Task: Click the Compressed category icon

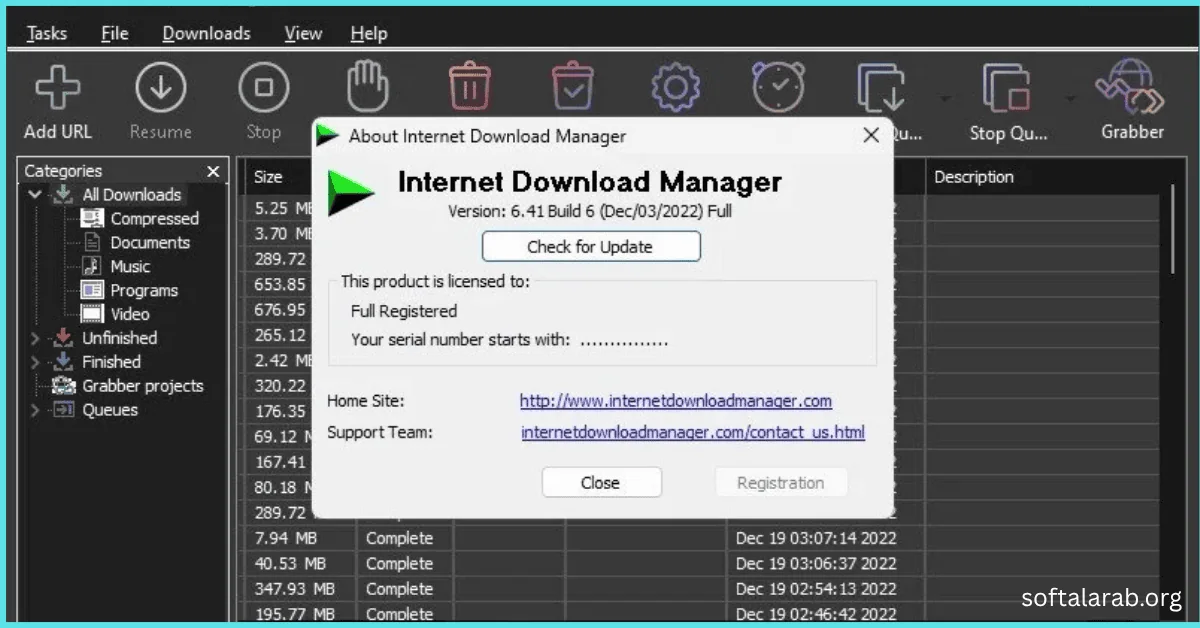Action: (92, 218)
